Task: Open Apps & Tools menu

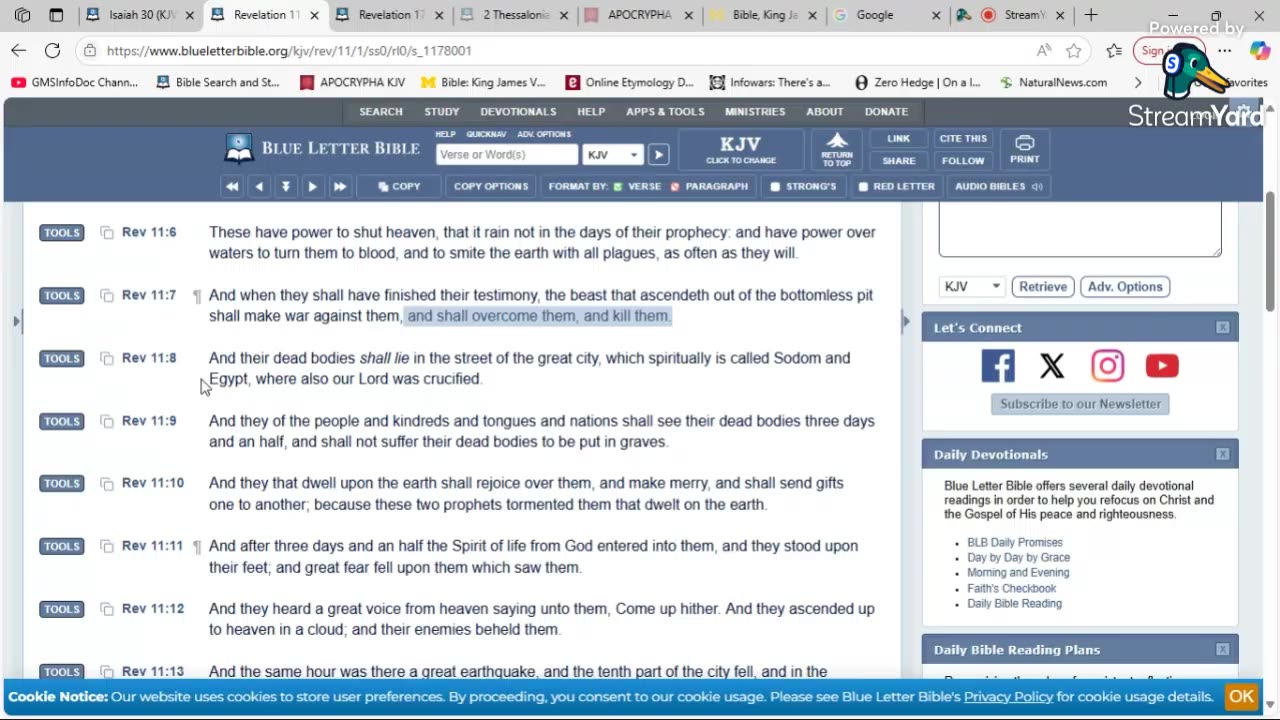Action: pos(665,112)
